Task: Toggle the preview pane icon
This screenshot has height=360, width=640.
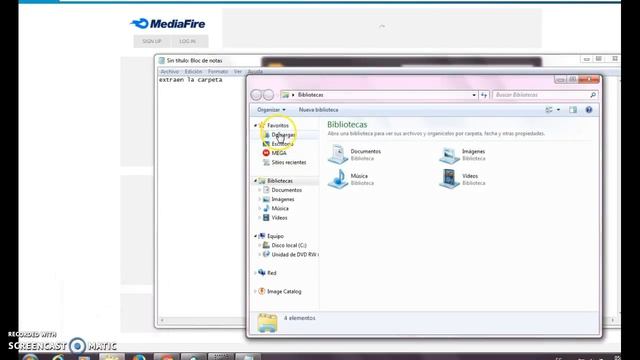Action: (573, 110)
